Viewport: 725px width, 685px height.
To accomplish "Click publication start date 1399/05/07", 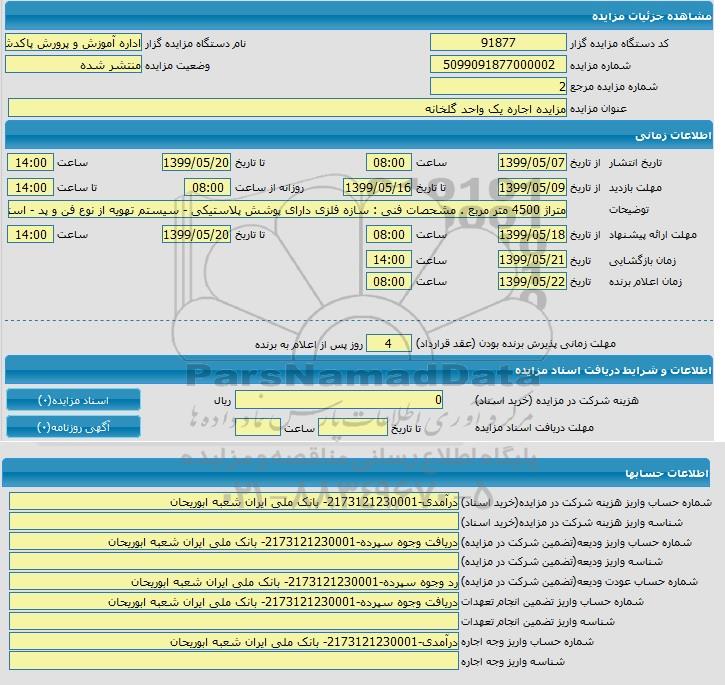I will click(532, 162).
